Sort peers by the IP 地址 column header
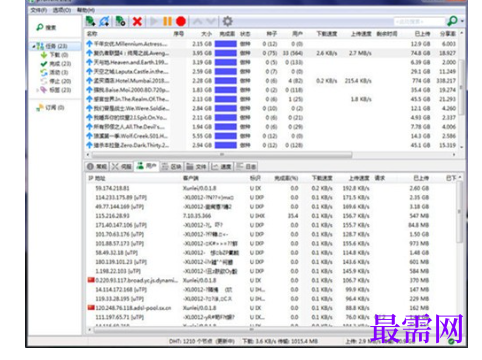Image resolution: width=482 pixels, height=360 pixels. click(x=97, y=178)
